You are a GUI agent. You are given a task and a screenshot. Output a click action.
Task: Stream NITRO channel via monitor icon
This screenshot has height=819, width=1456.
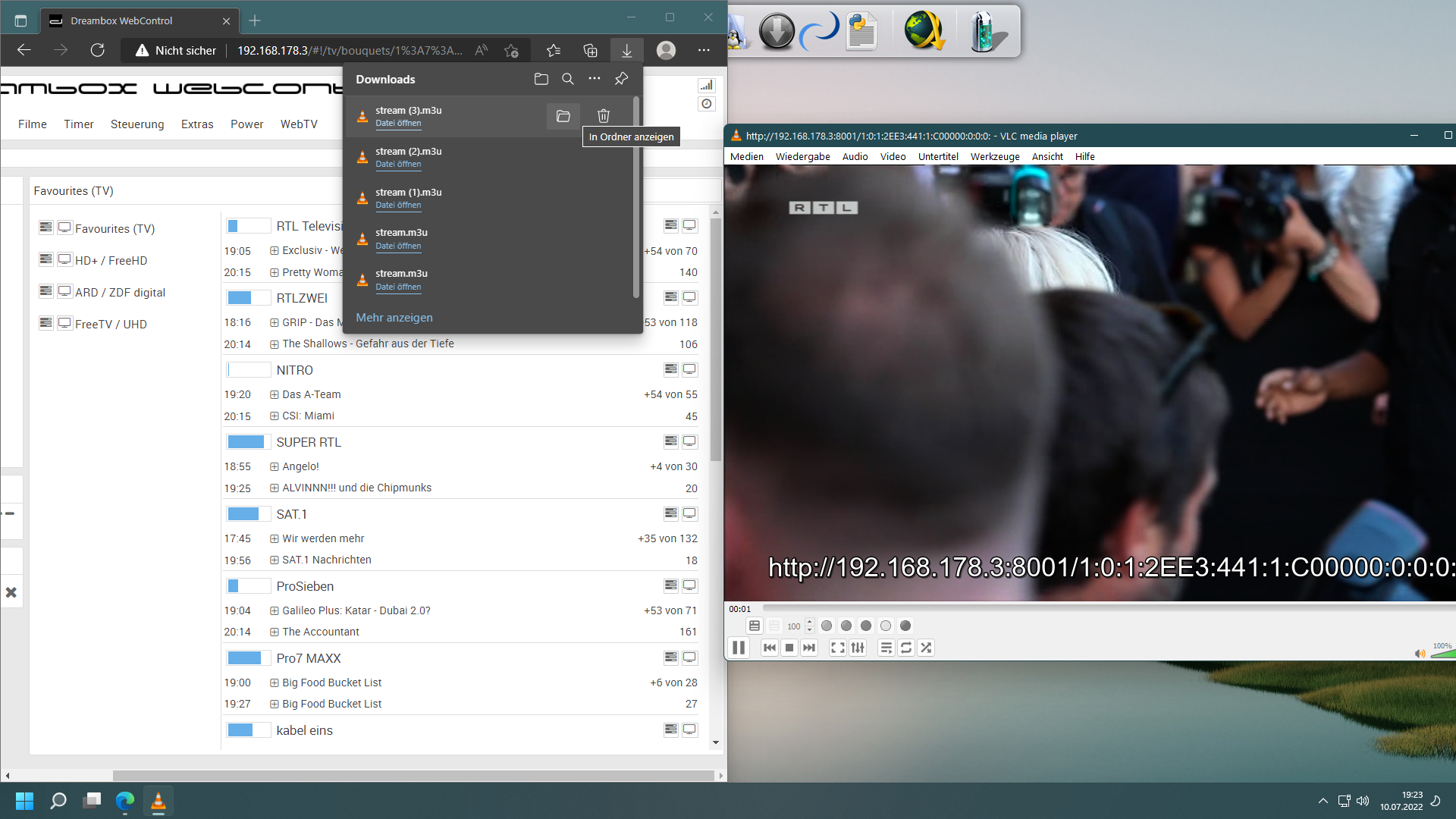689,369
